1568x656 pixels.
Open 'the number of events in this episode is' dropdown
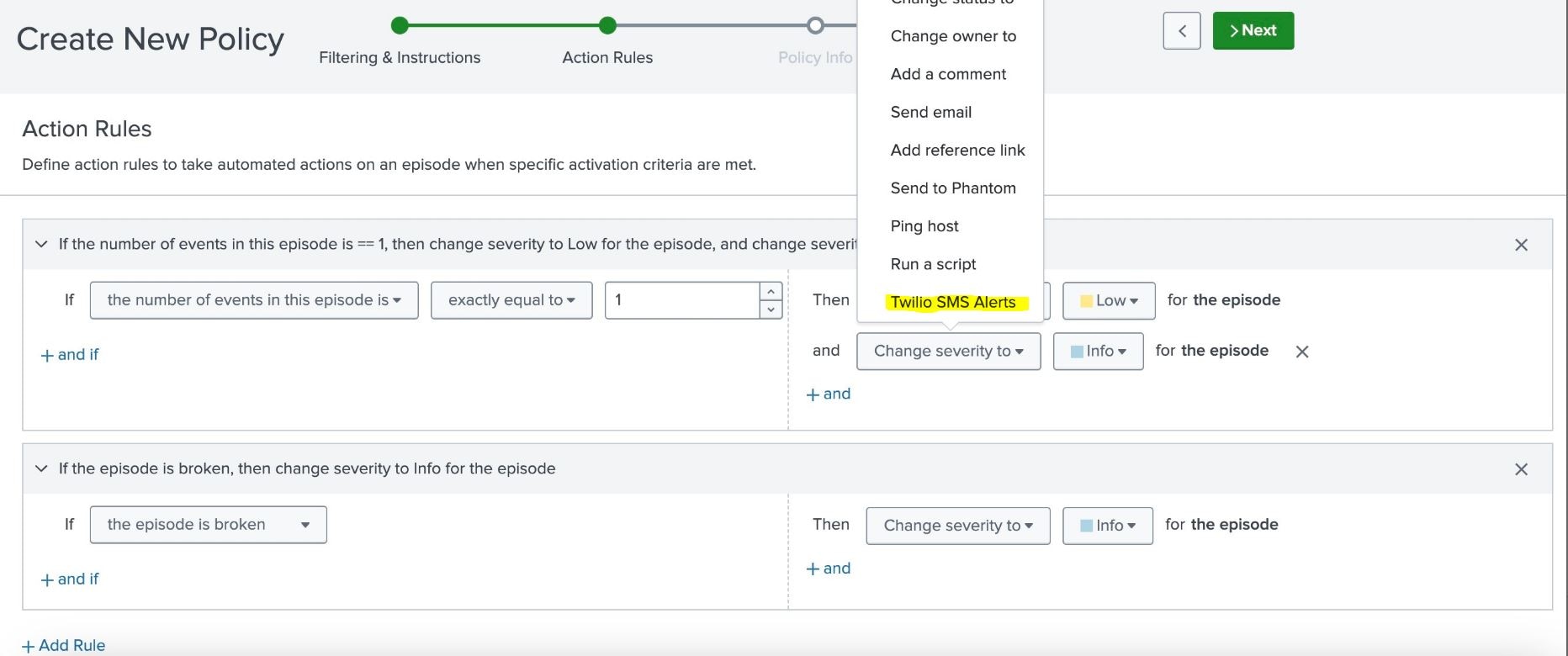pos(254,300)
